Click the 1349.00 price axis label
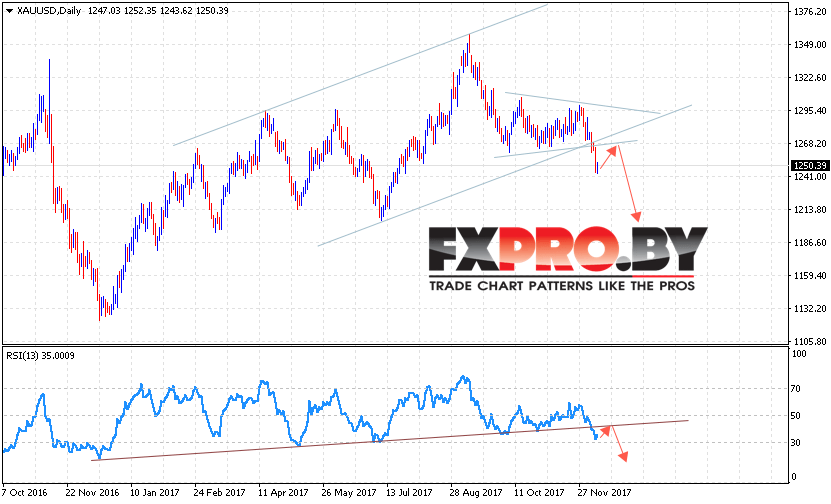The image size is (831, 504). coord(810,45)
